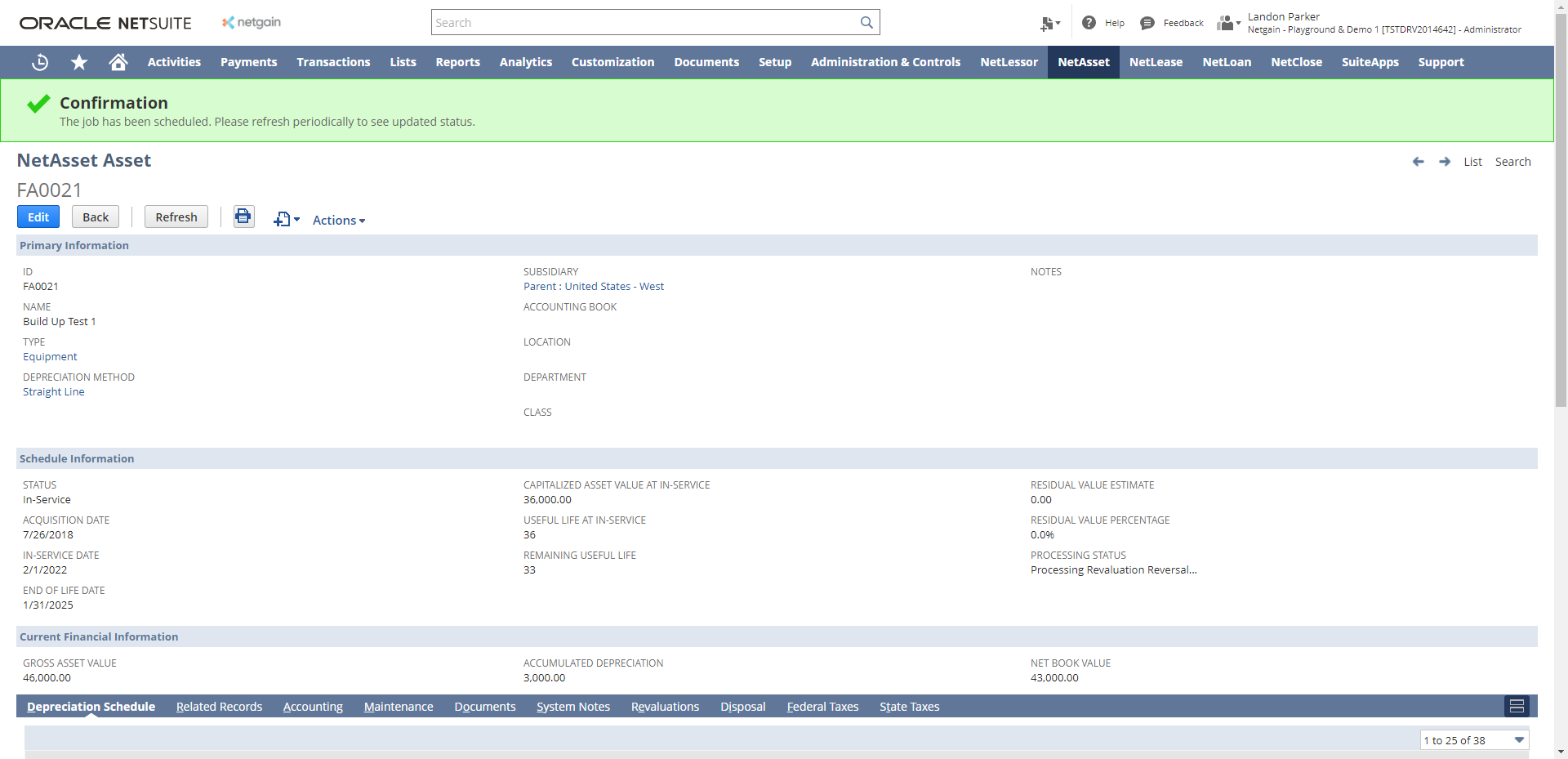Go to Home via house icon
This screenshot has height=759, width=1568.
click(118, 62)
